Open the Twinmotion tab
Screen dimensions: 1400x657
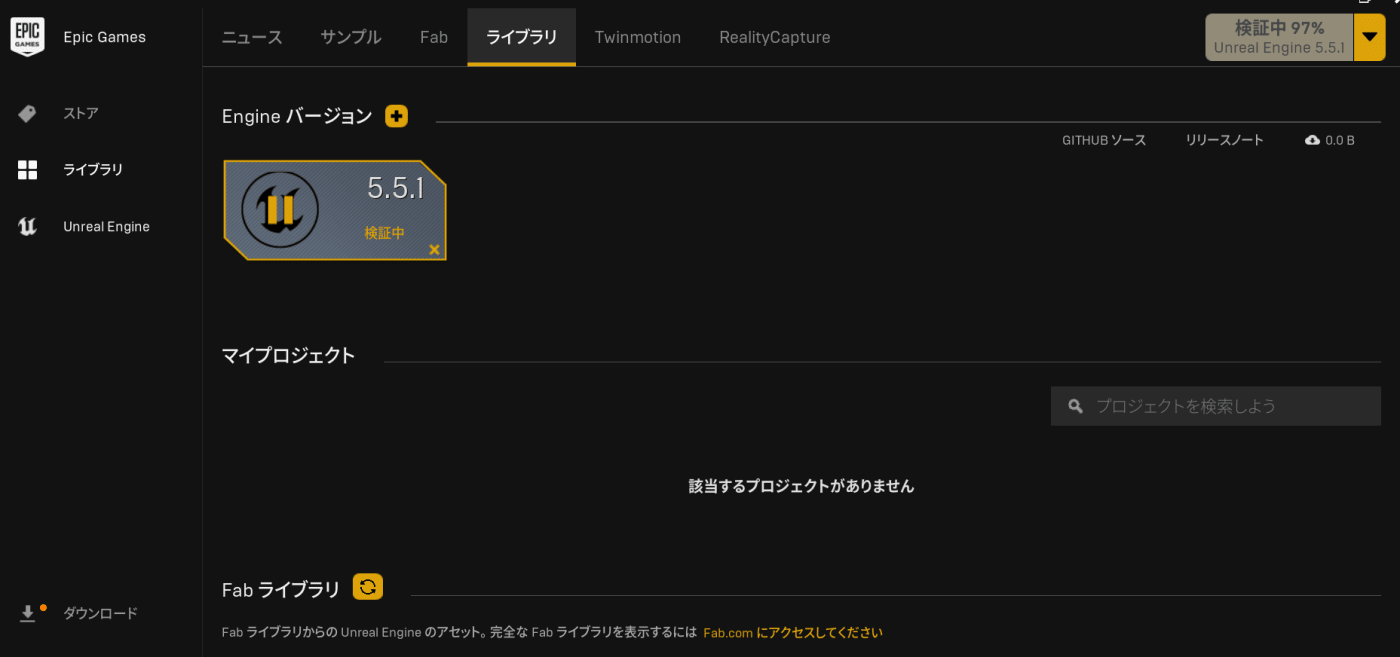pyautogui.click(x=638, y=37)
